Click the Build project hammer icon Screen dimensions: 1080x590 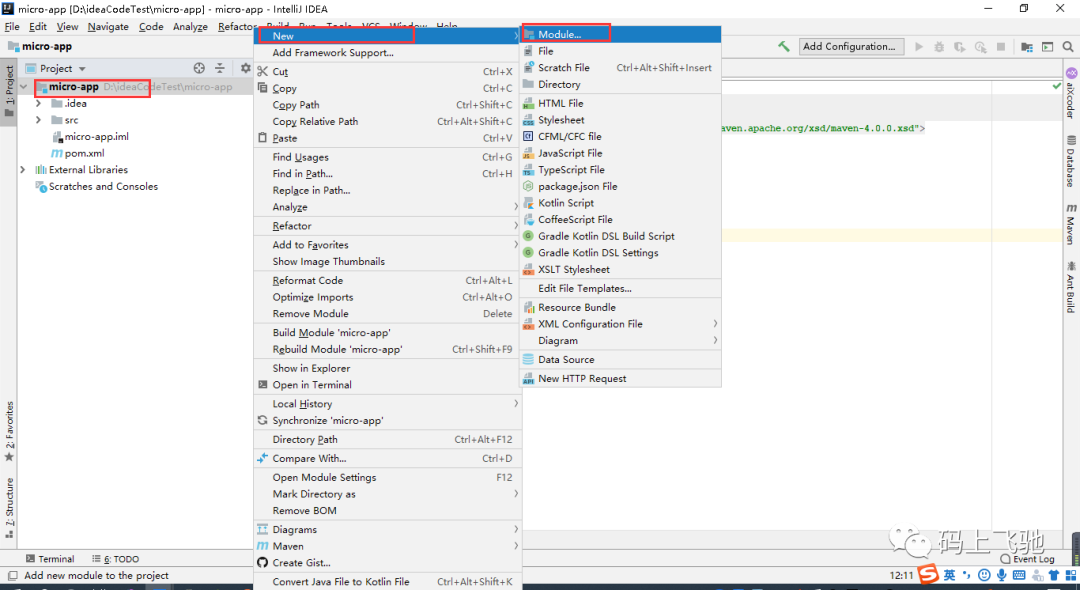click(x=784, y=47)
